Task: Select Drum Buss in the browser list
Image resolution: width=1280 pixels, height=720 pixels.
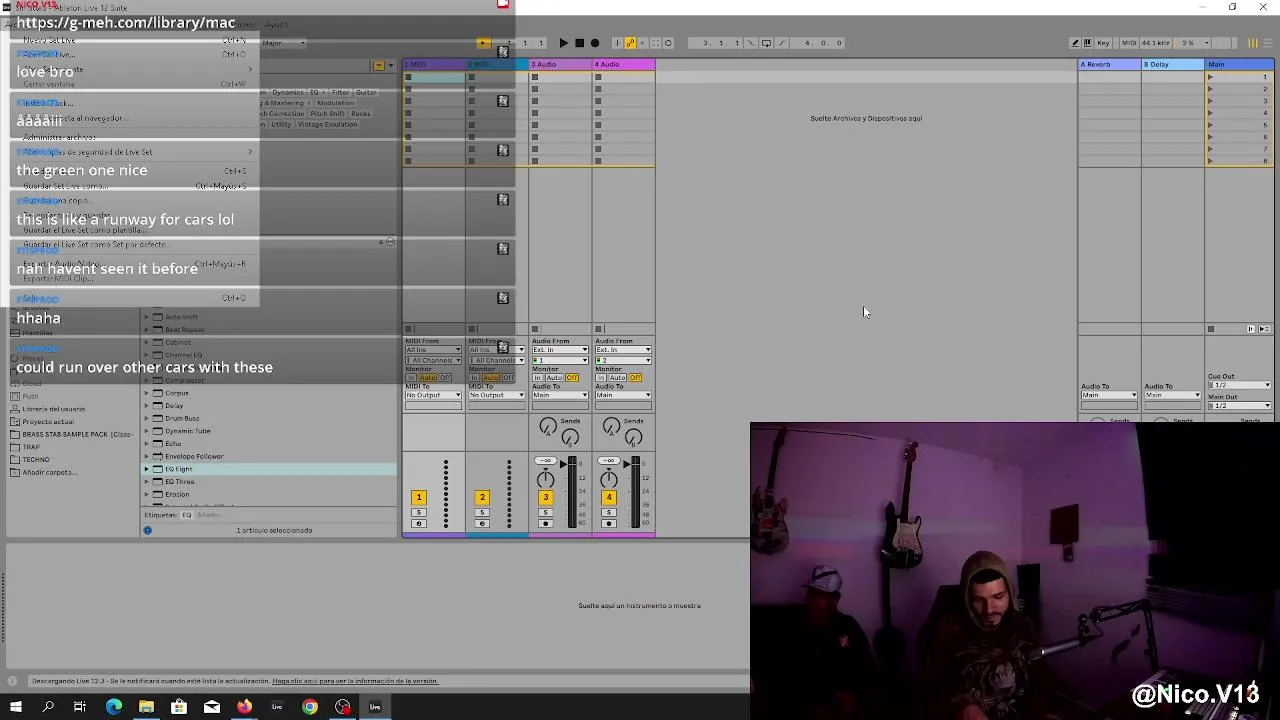Action: tap(182, 418)
